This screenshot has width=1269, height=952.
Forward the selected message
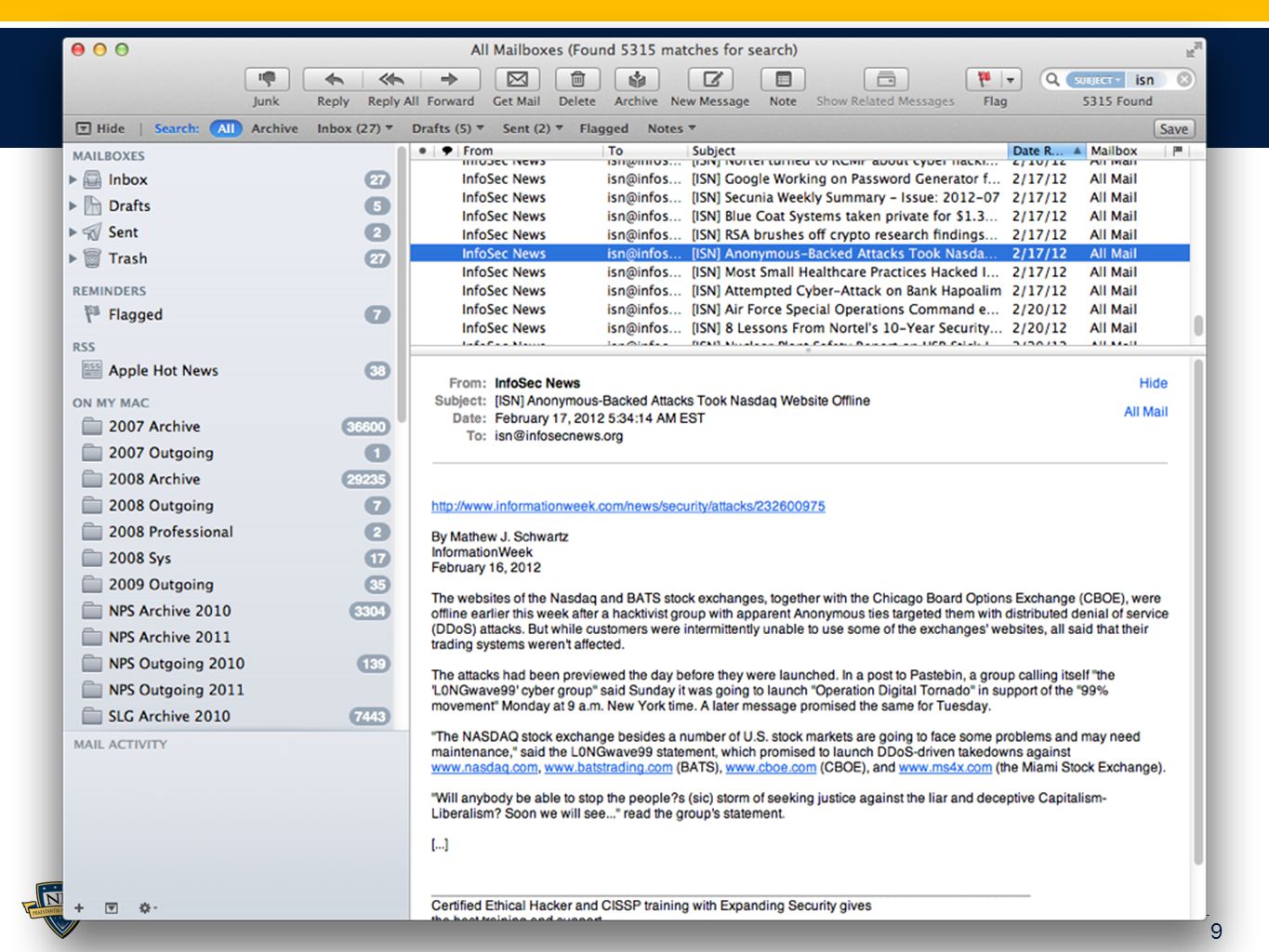(x=451, y=80)
